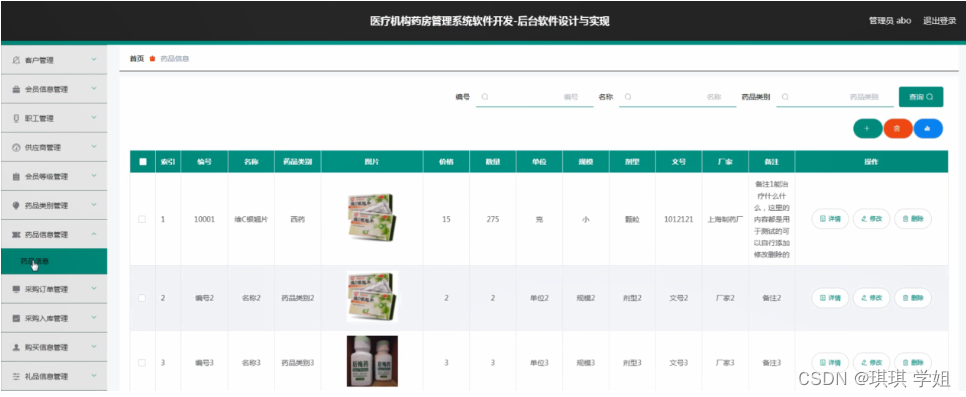
Task: Expand the 采购入库管理 menu chevron
Action: [94, 317]
